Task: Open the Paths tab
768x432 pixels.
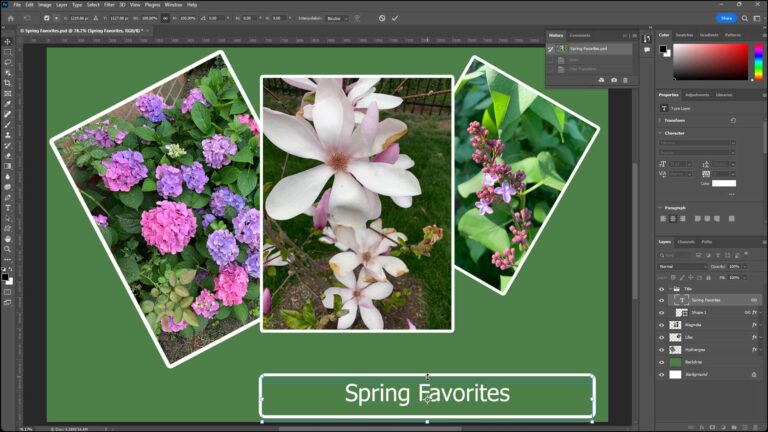Action: pos(707,242)
